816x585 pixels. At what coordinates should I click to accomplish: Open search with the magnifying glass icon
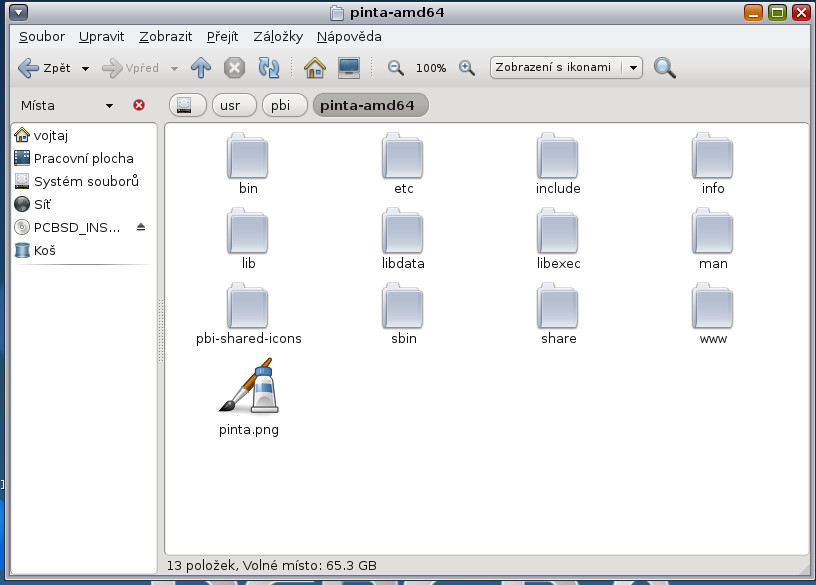tap(665, 68)
